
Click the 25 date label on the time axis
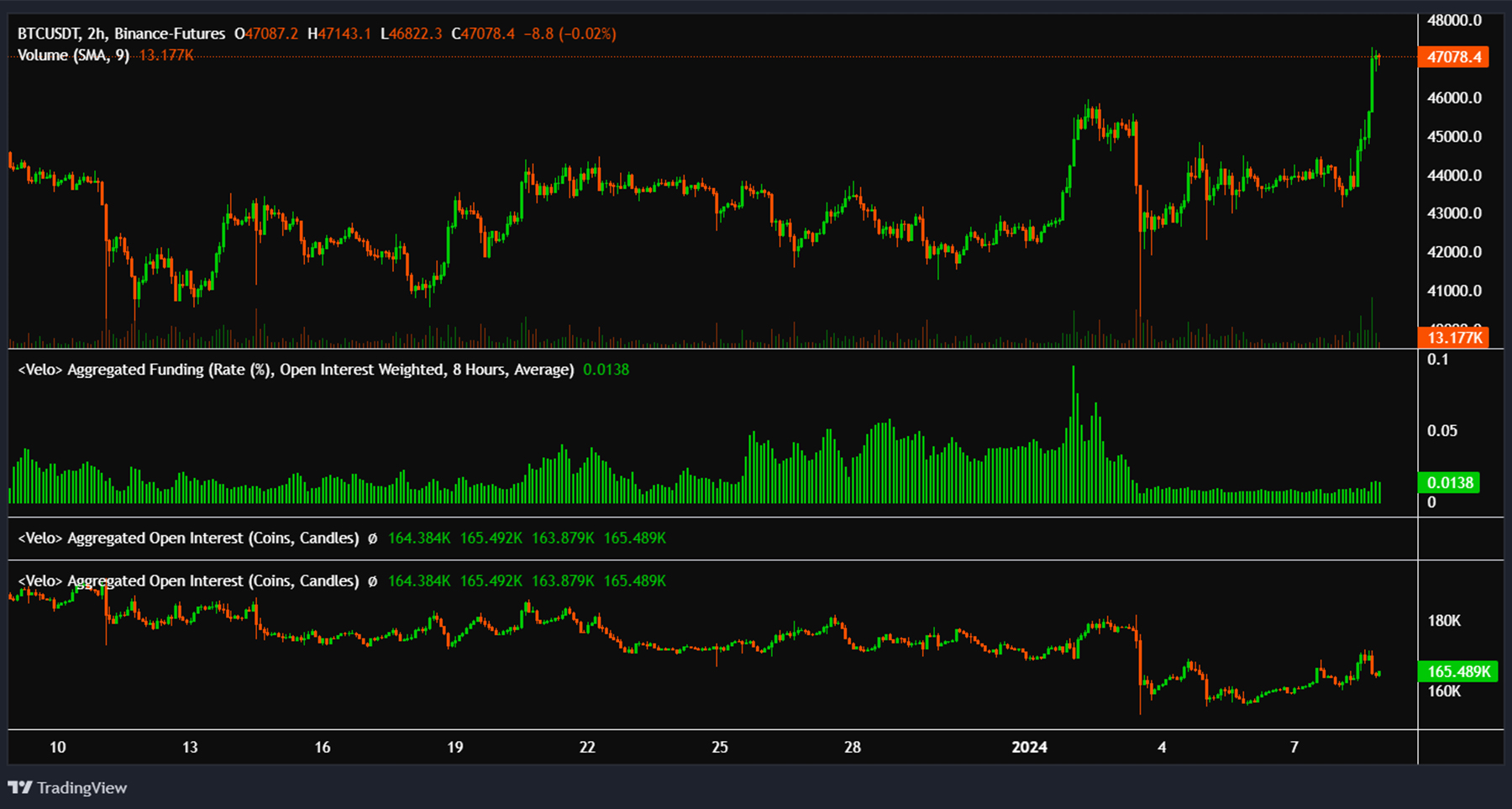[x=720, y=747]
